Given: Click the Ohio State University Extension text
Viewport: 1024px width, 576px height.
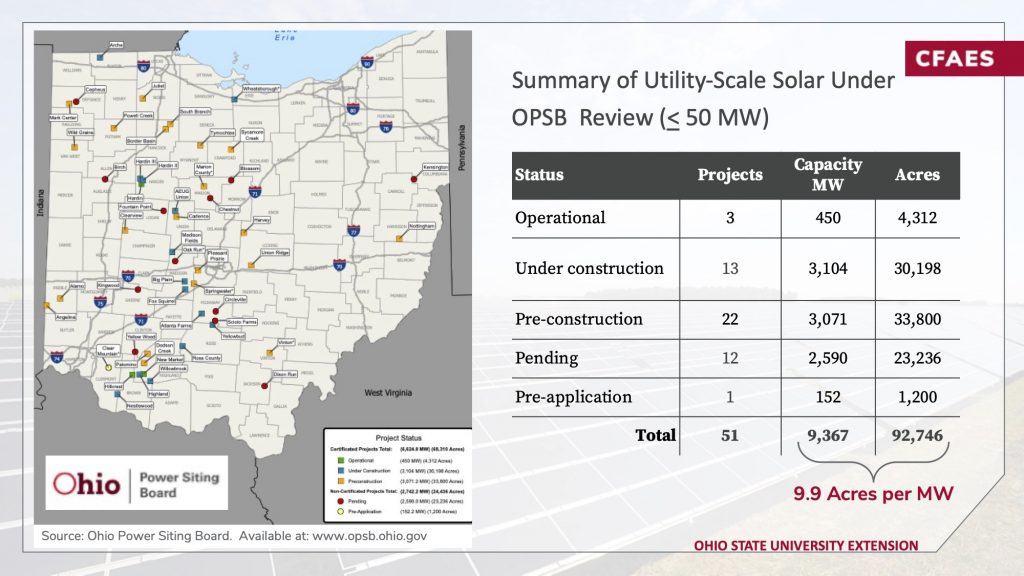Looking at the screenshot, I should click(x=806, y=546).
